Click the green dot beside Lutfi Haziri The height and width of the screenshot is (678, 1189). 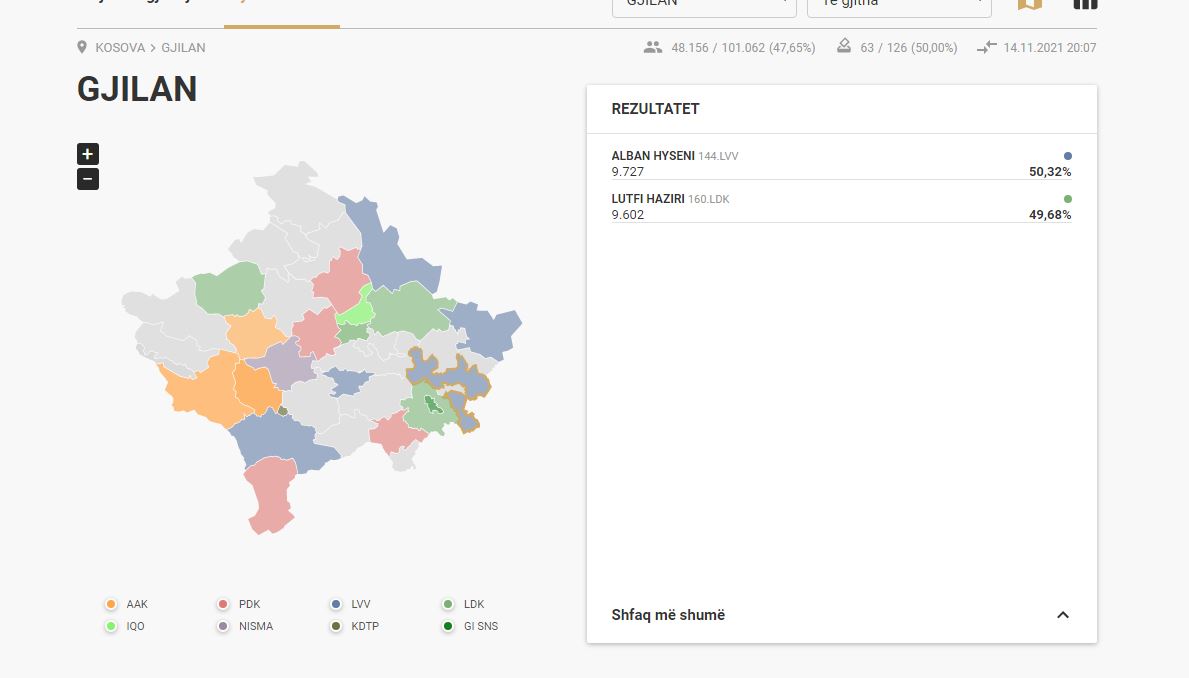pos(1068,199)
